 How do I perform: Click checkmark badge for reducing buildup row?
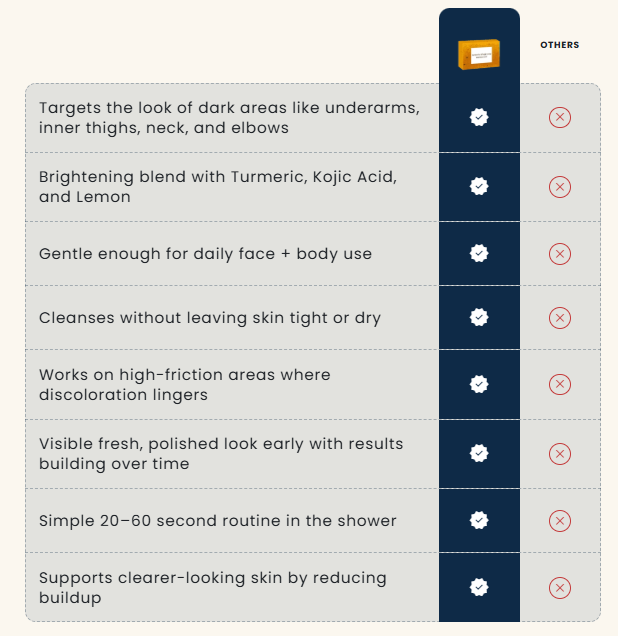pos(479,587)
